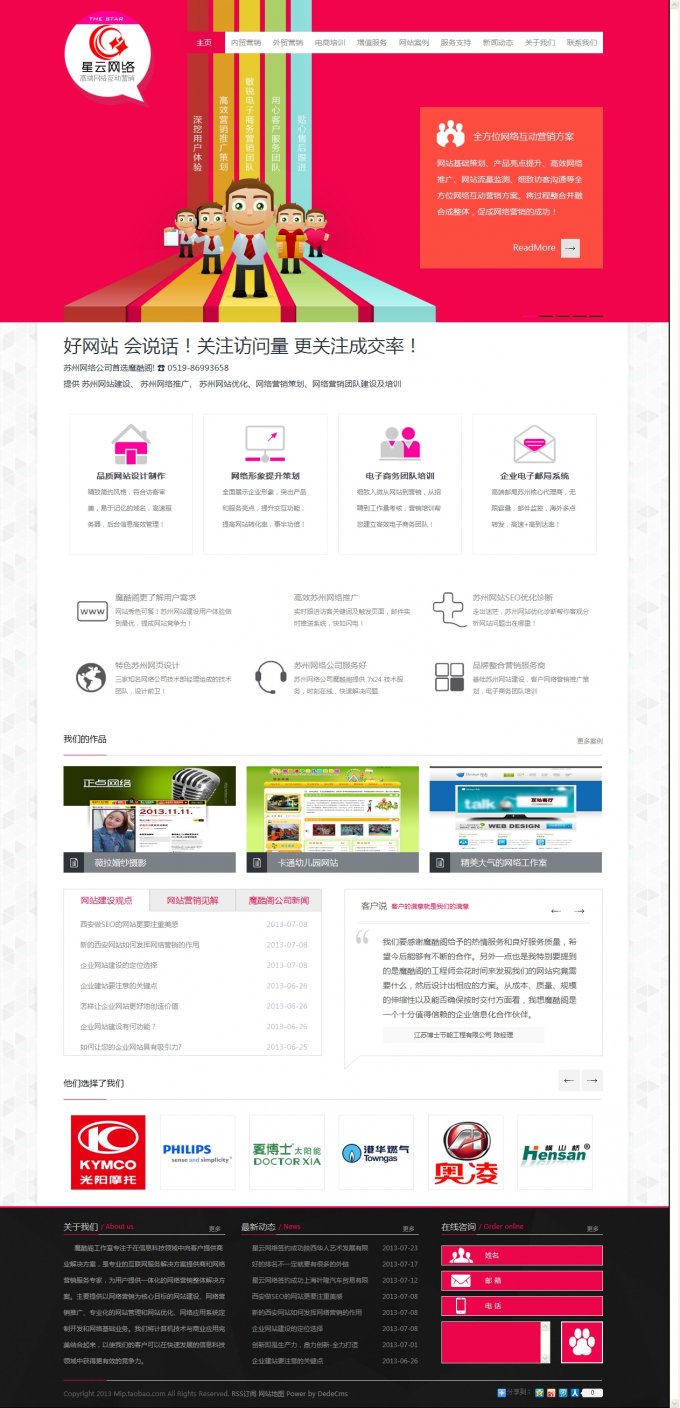The width and height of the screenshot is (680, 1408).
Task: Open the PHILIPS client logo
Action: tap(197, 1152)
